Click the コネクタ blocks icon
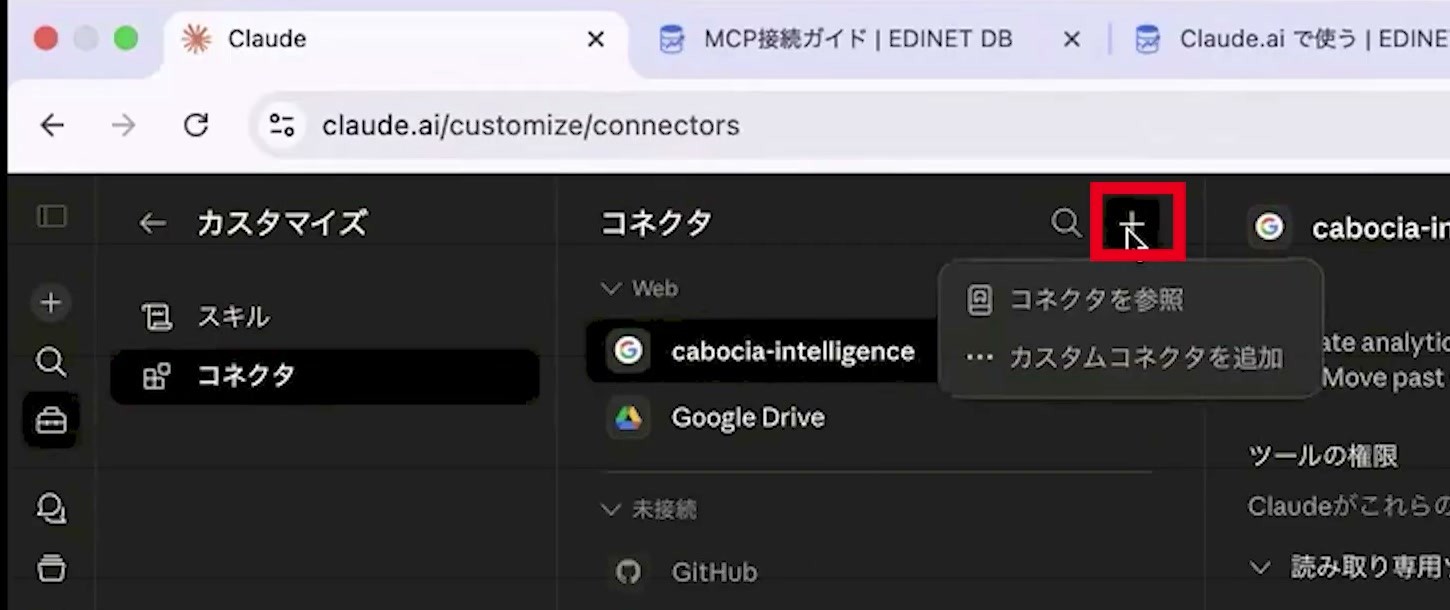 tap(156, 376)
